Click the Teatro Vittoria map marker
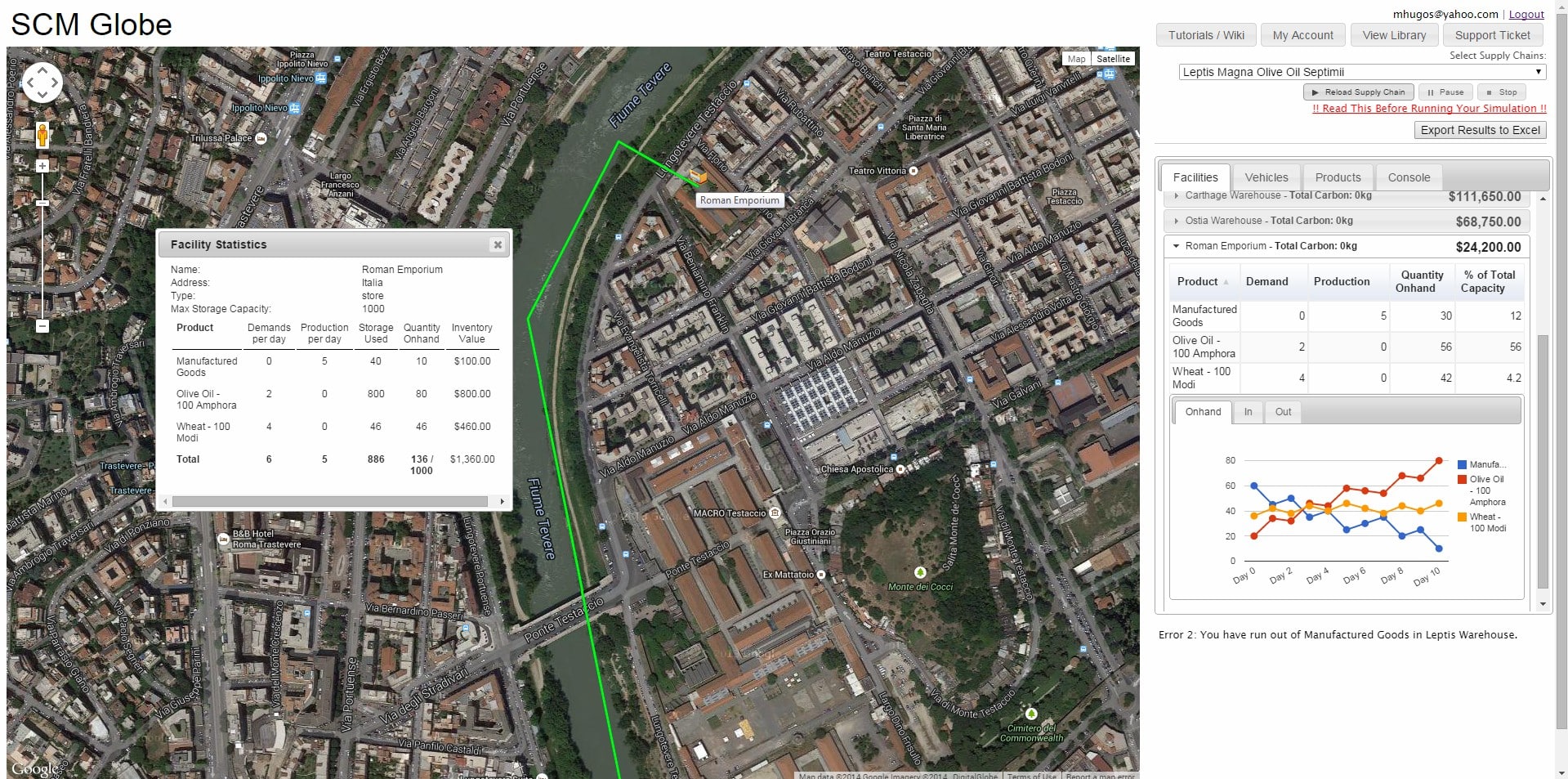Viewport: 1568px width, 779px height. coord(914,171)
